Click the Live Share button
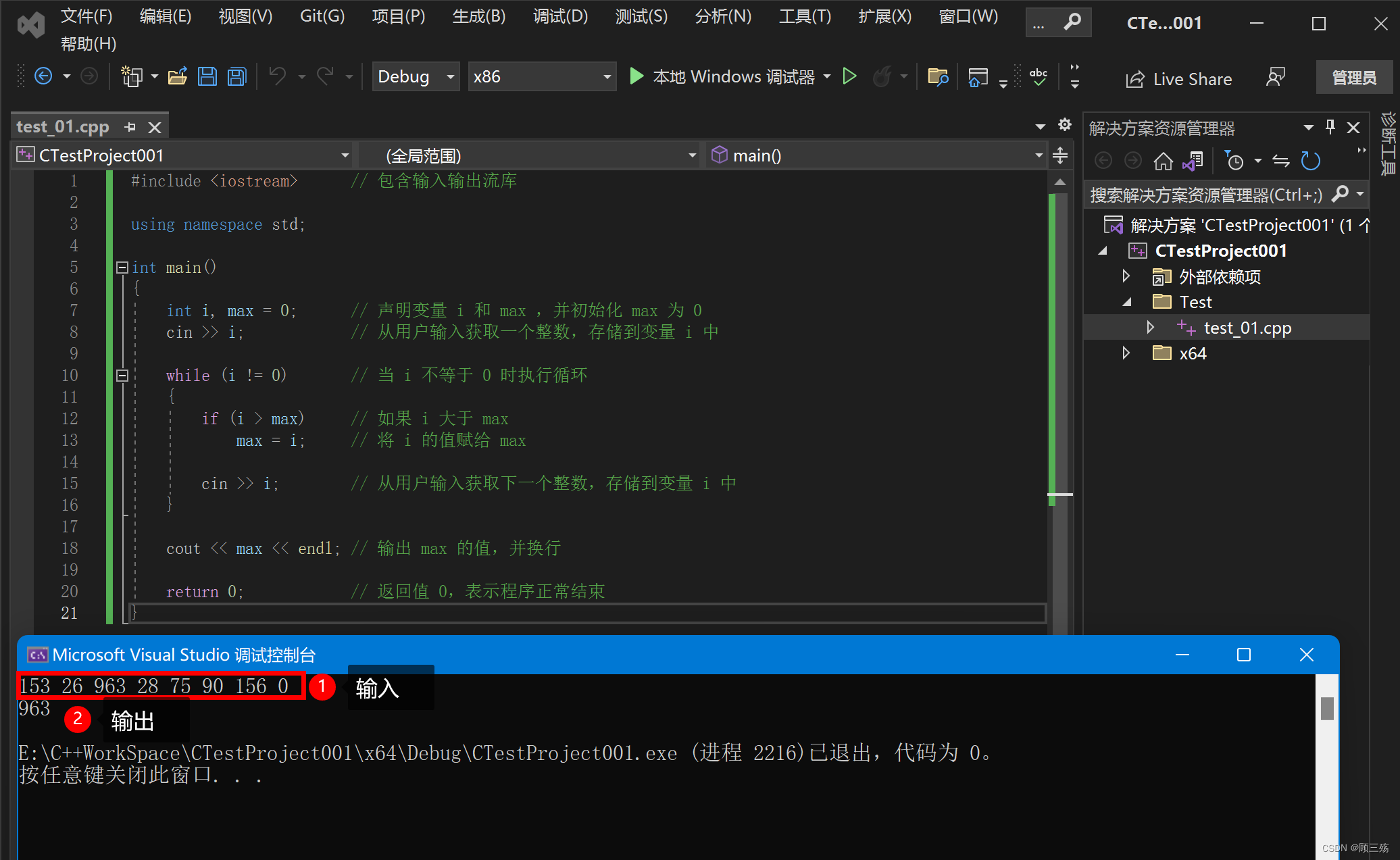This screenshot has height=860, width=1400. coord(1179,79)
